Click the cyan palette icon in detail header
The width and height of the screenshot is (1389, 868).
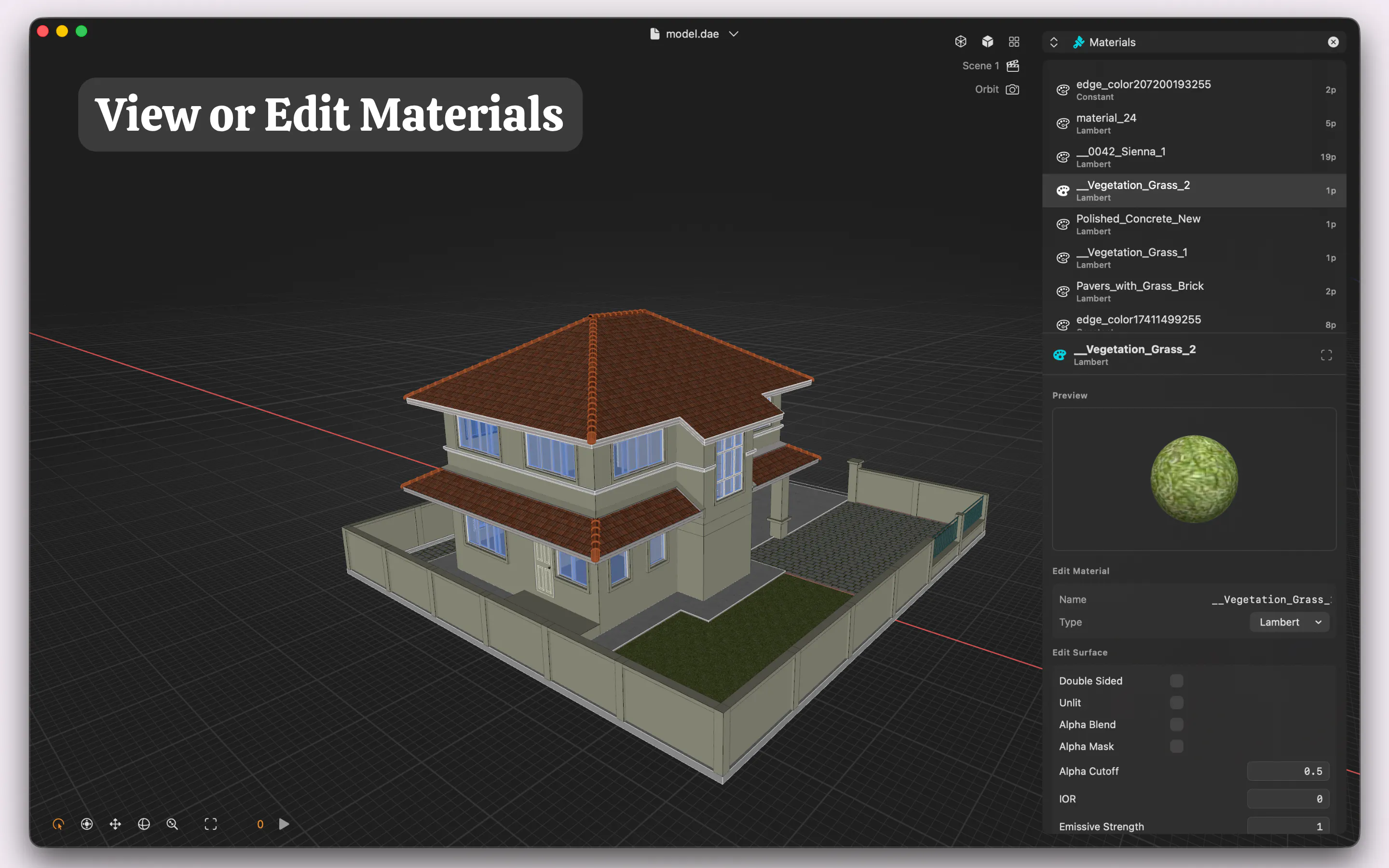[1060, 355]
